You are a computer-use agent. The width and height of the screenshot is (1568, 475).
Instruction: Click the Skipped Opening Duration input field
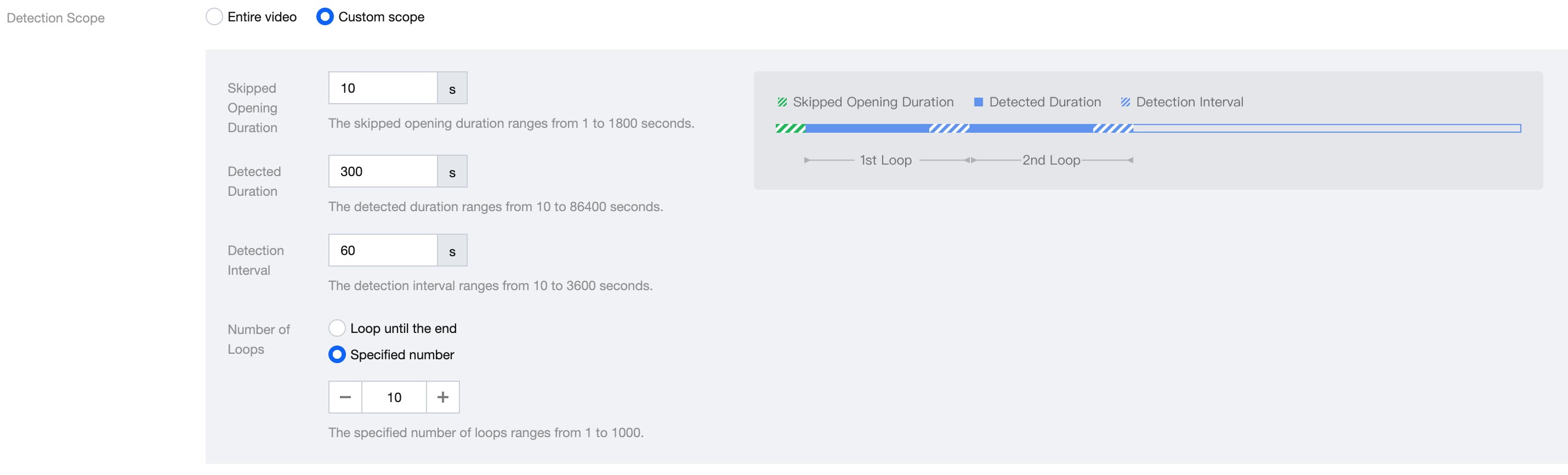(383, 88)
